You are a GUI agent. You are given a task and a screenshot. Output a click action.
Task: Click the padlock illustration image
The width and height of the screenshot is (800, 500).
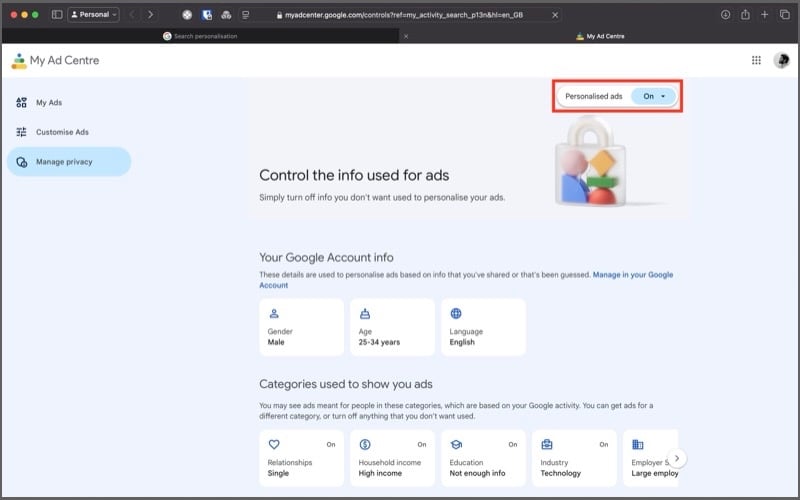point(592,161)
